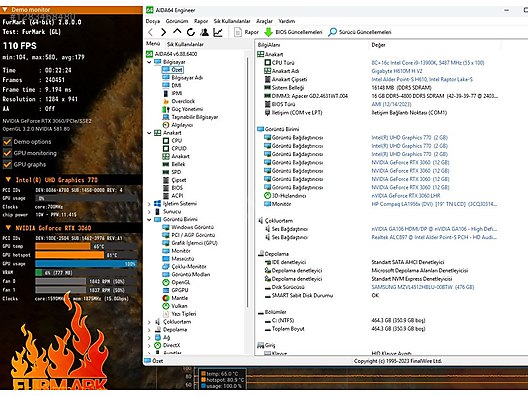Image resolution: width=528 pixels, height=396 pixels.
Task: Click the Rapor report toolbar button
Action: (x=247, y=32)
